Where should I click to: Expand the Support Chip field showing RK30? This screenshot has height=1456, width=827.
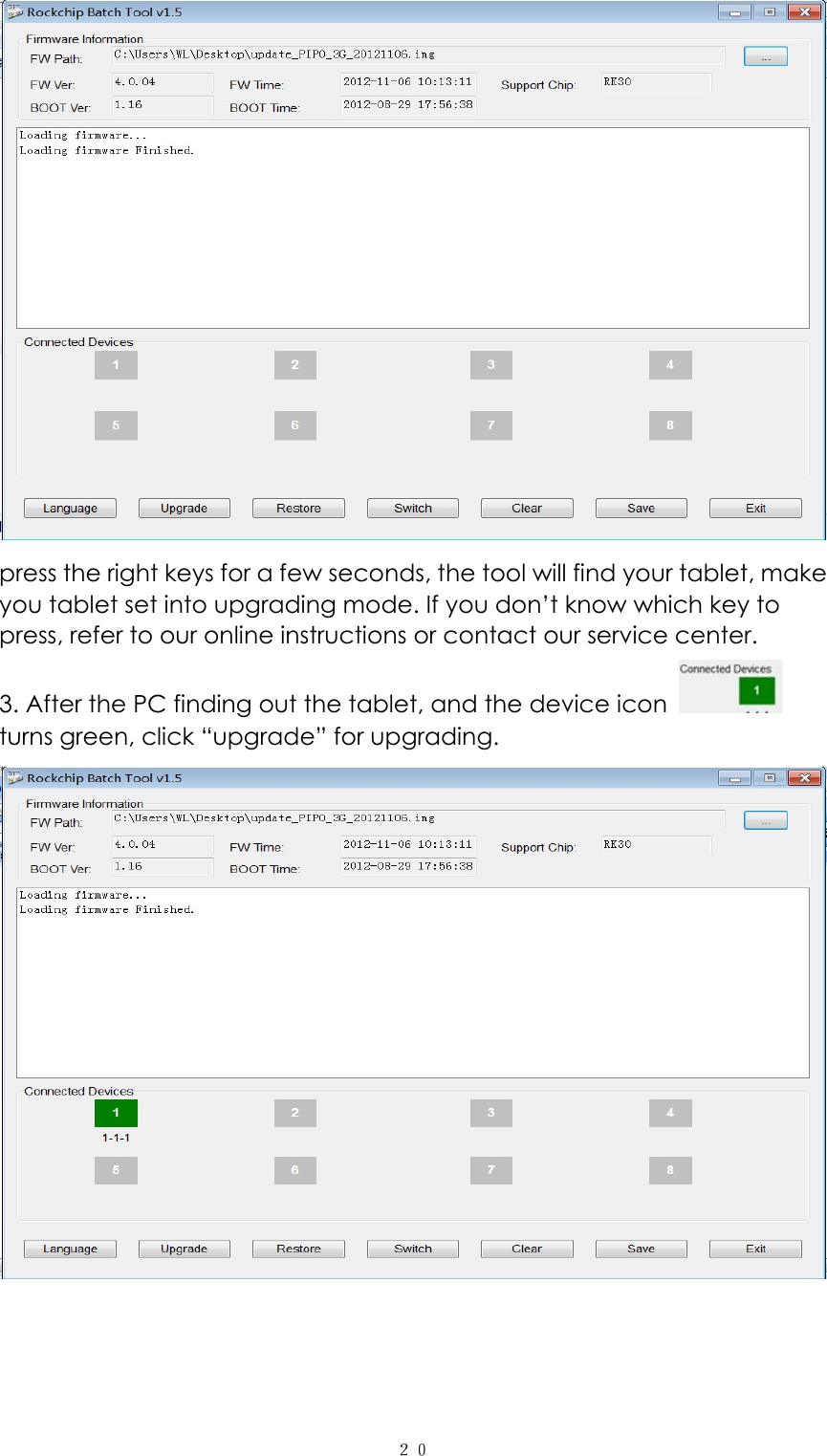click(x=656, y=82)
